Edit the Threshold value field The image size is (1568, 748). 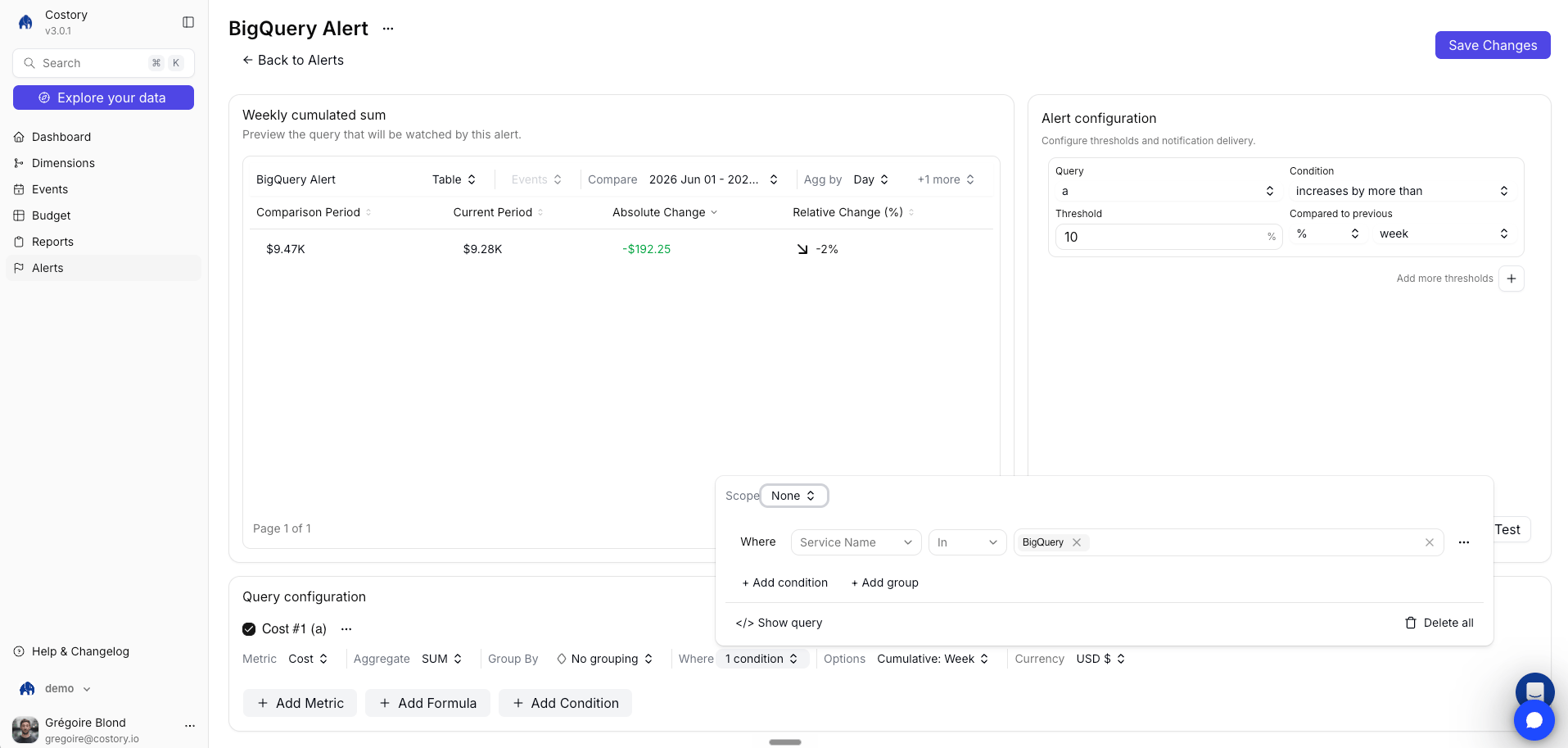click(1168, 237)
